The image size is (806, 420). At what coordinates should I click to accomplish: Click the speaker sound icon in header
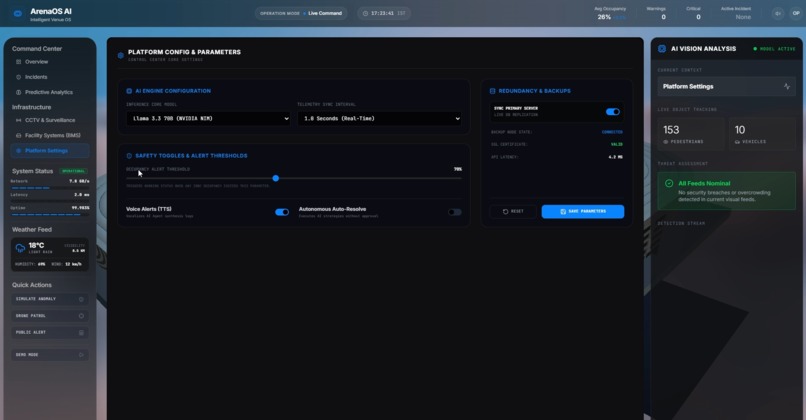[778, 13]
